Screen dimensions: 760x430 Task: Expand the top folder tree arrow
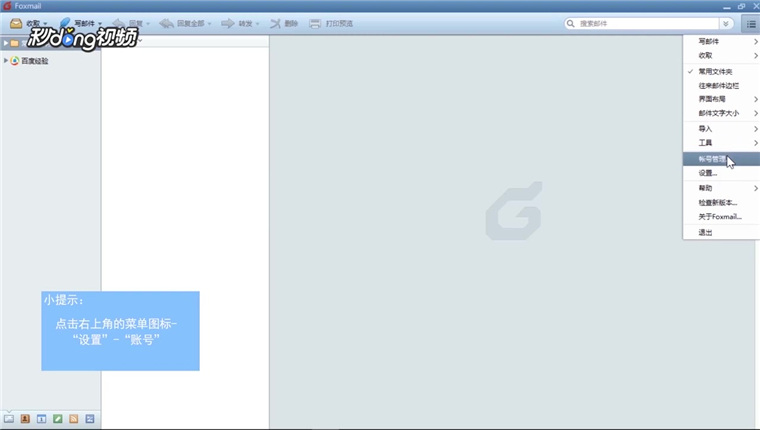[5, 43]
